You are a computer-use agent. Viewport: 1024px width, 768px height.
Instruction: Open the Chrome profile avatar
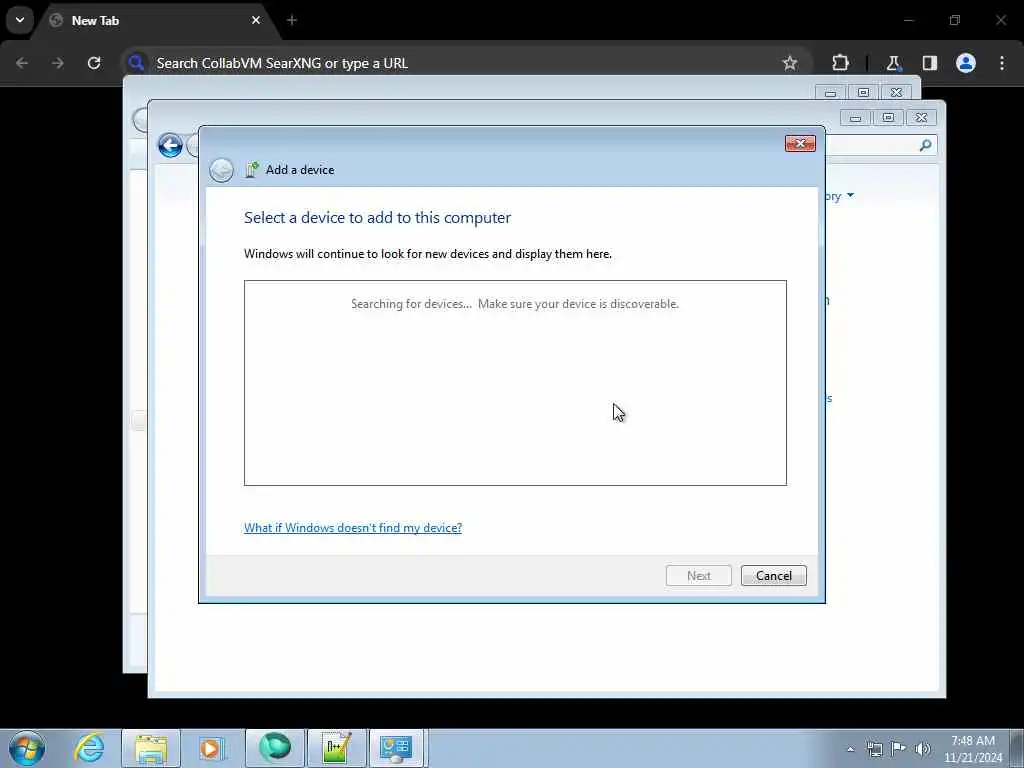966,63
